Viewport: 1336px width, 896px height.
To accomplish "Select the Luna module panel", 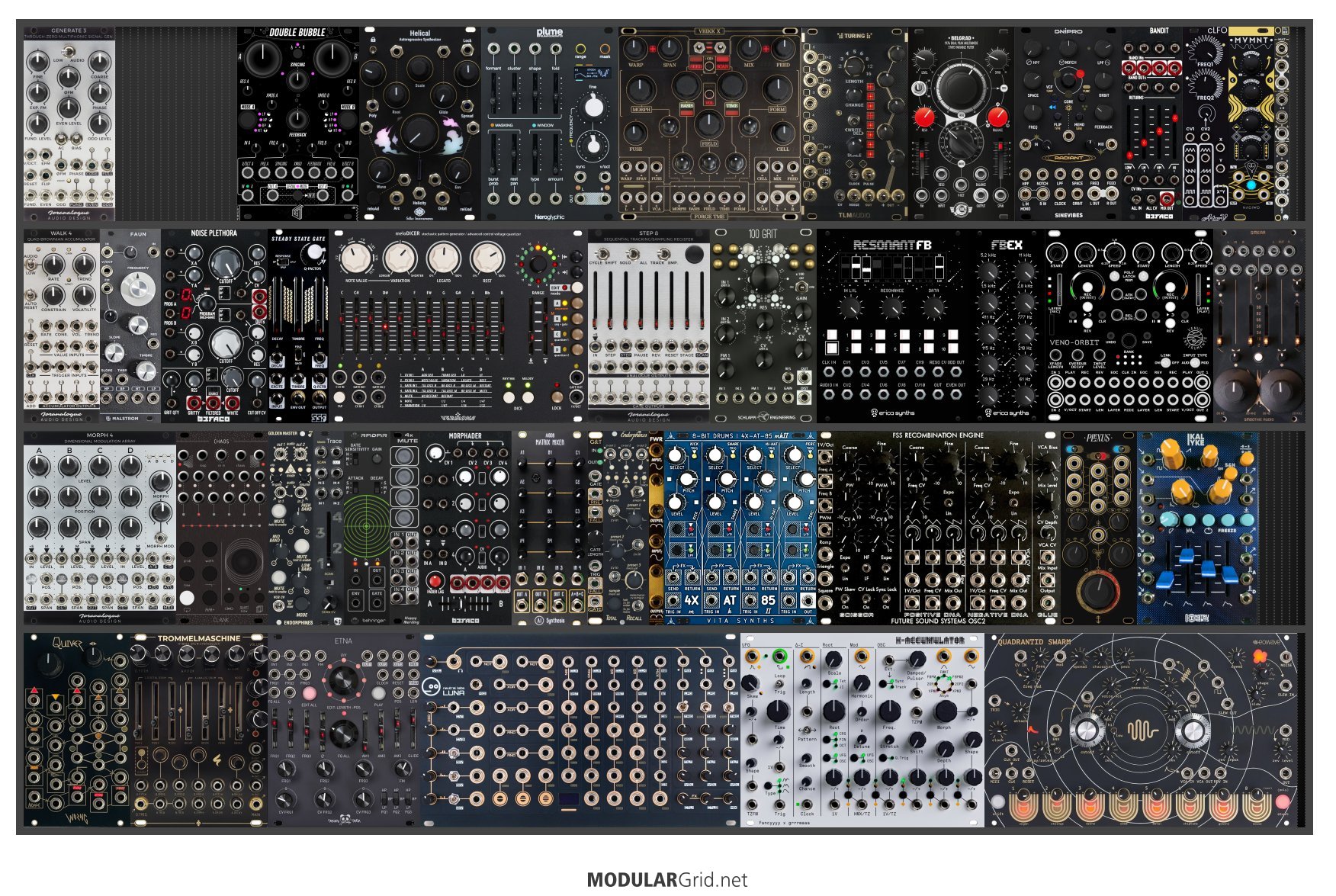I will tap(580, 730).
